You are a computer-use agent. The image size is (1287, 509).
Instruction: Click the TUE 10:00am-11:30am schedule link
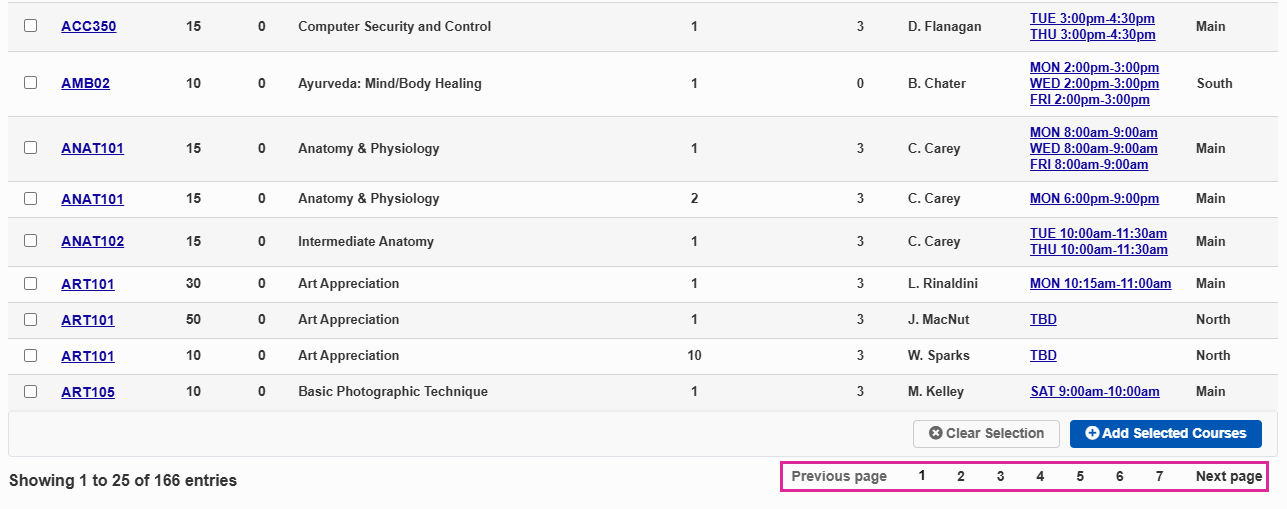click(x=1098, y=234)
